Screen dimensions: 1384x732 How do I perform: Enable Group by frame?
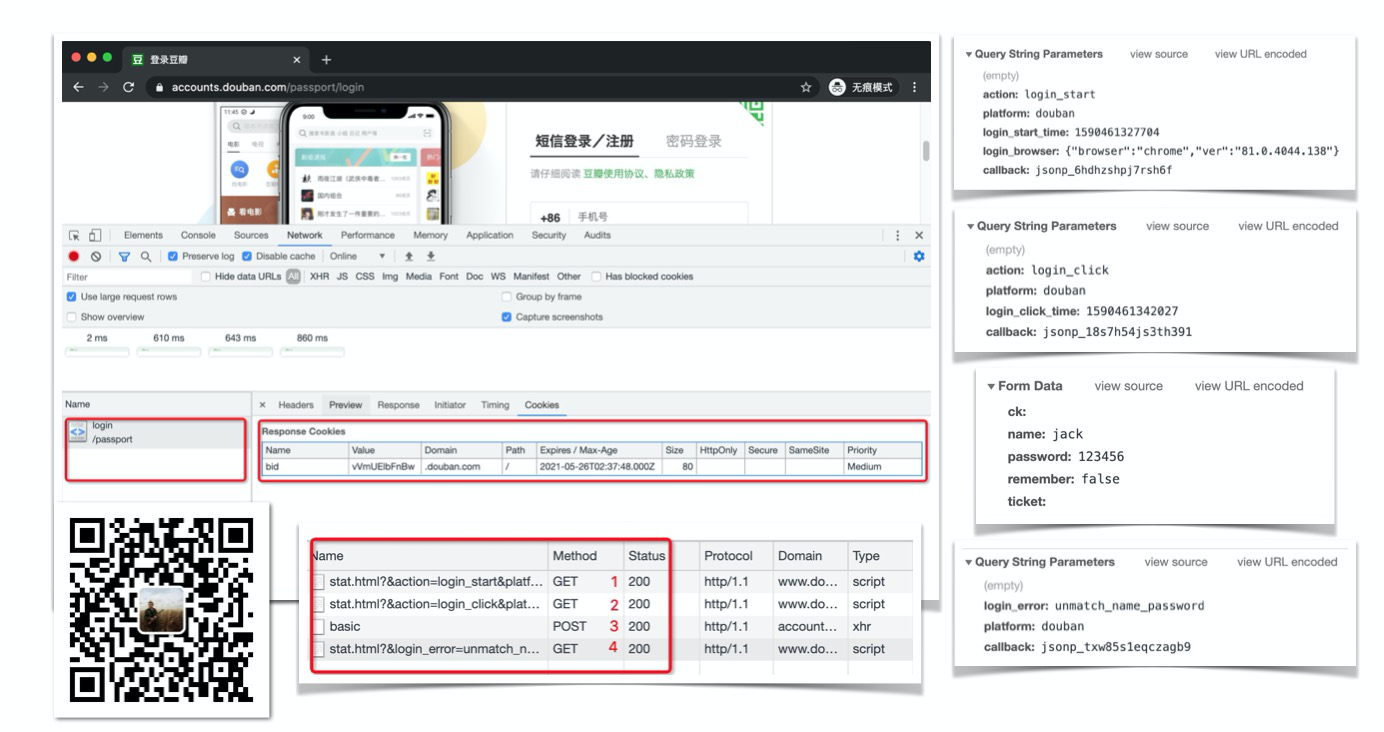coord(507,297)
